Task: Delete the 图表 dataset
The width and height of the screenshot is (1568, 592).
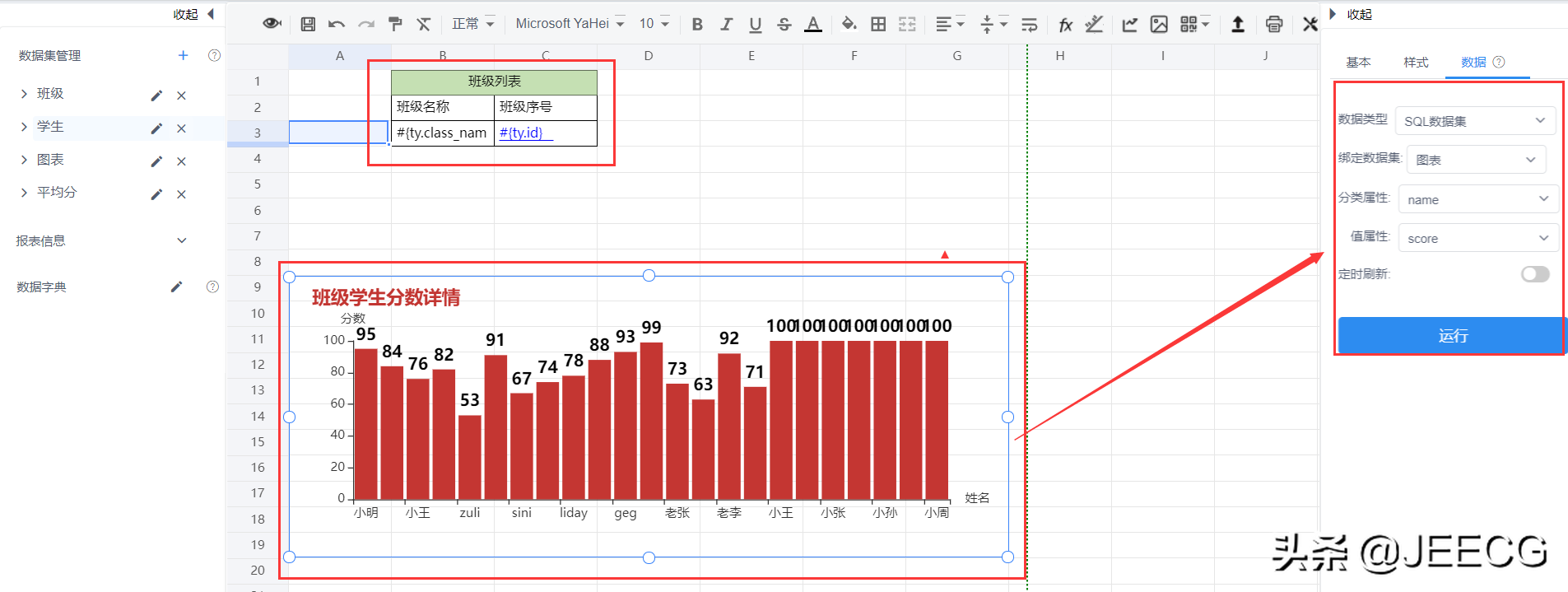Action: tap(181, 161)
